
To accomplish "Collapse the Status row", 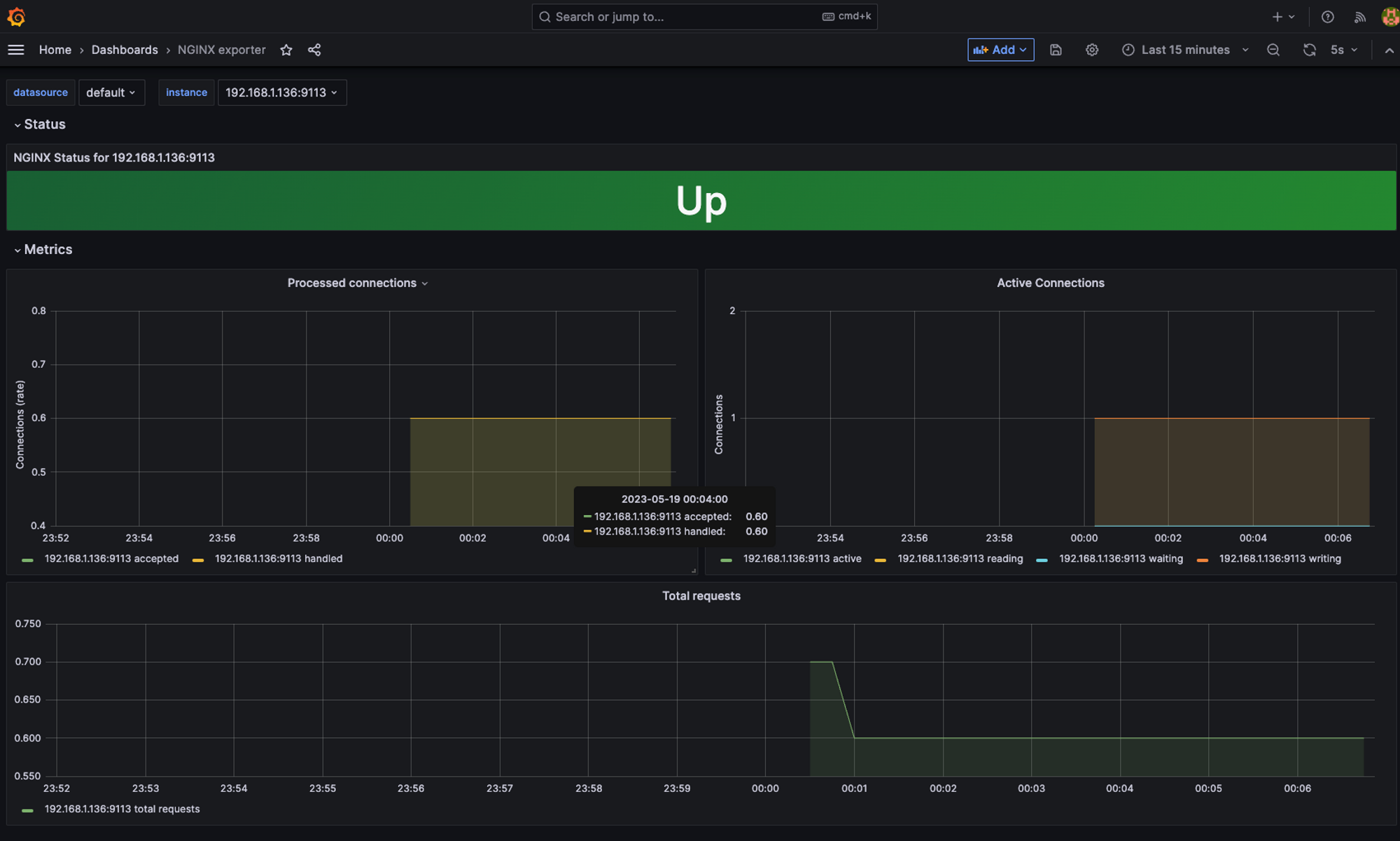I will 40,125.
